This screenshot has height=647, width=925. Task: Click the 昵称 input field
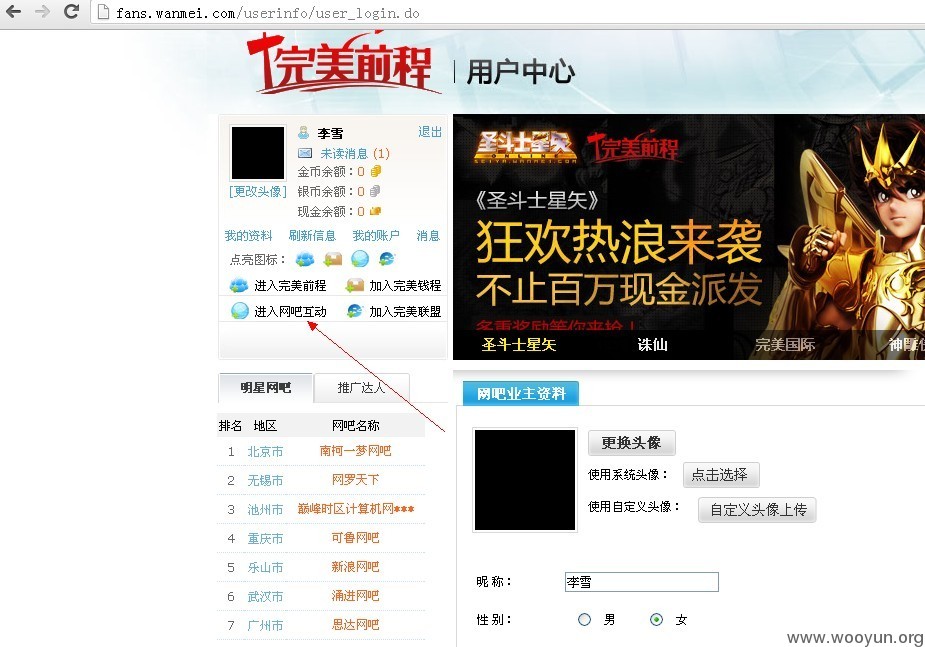click(641, 582)
